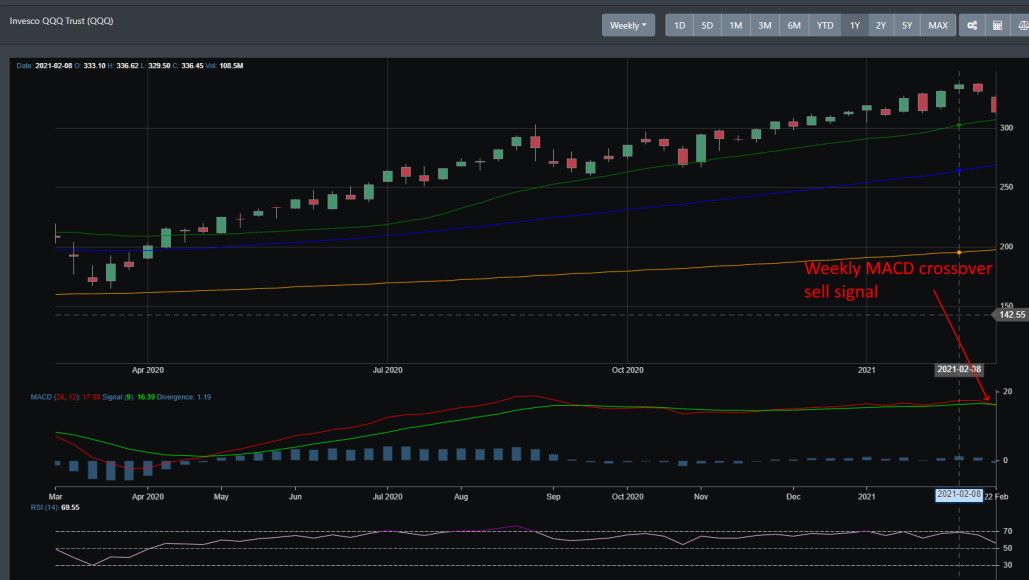This screenshot has height=580, width=1029.
Task: Open the Weekly interval dropdown
Action: (x=628, y=26)
